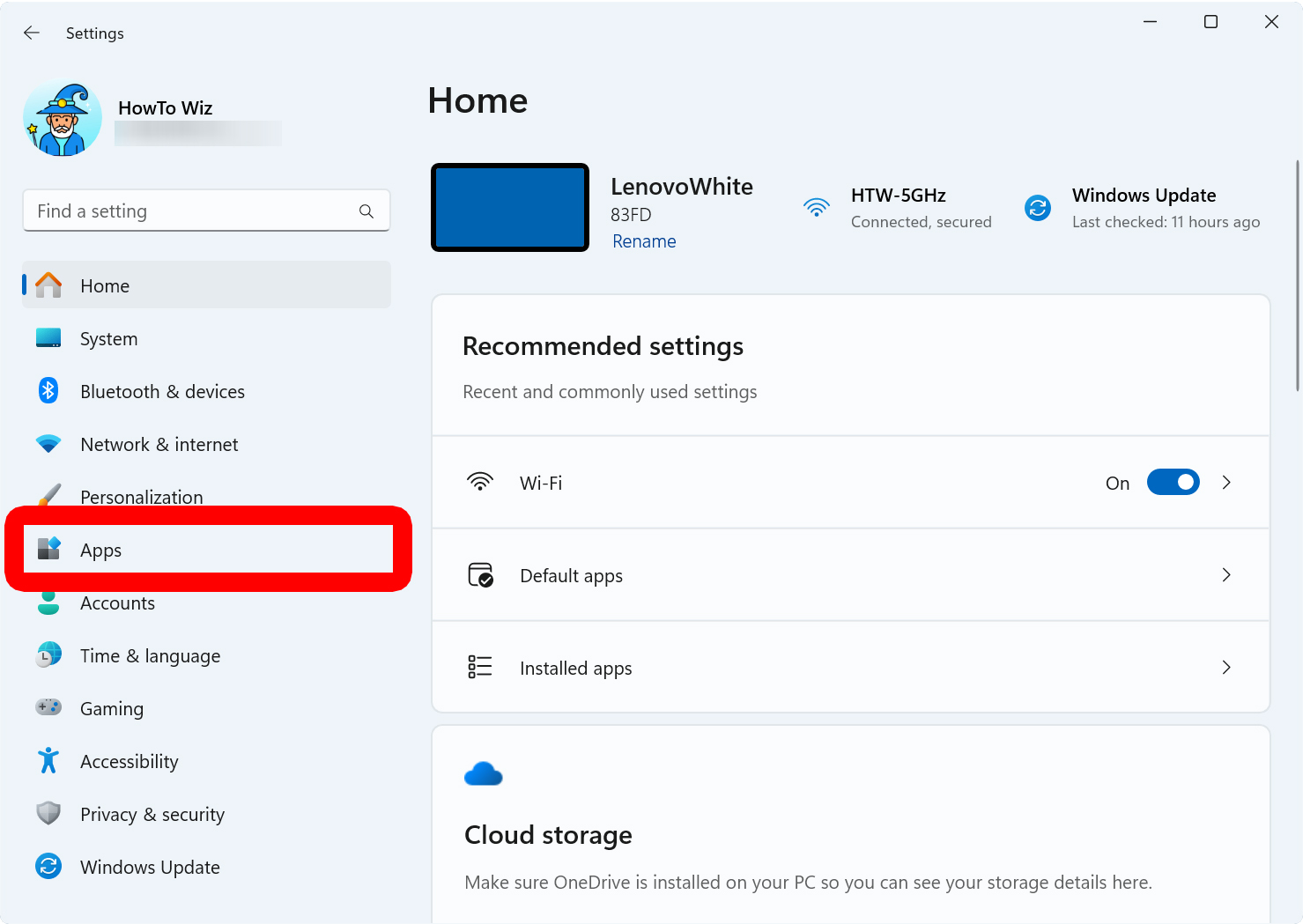This screenshot has width=1303, height=924.
Task: Click the Privacy & security shield icon
Action: pyautogui.click(x=48, y=813)
